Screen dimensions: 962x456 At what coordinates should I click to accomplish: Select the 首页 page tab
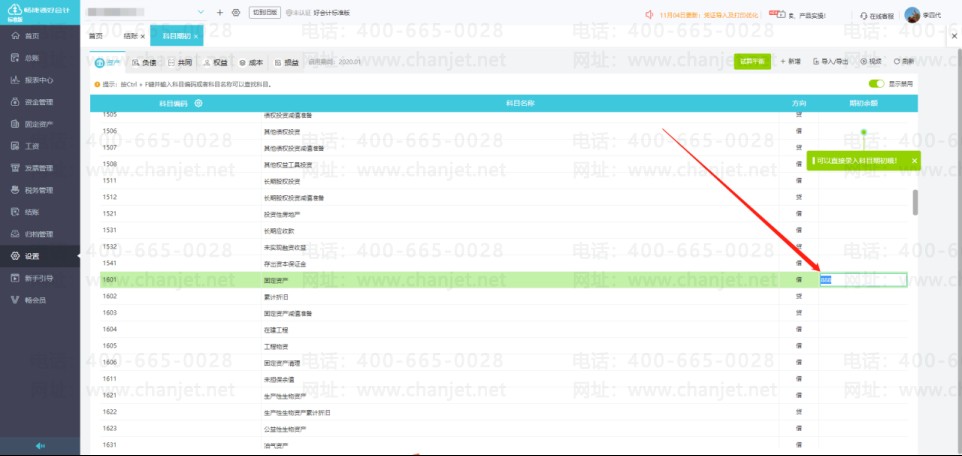(x=96, y=36)
